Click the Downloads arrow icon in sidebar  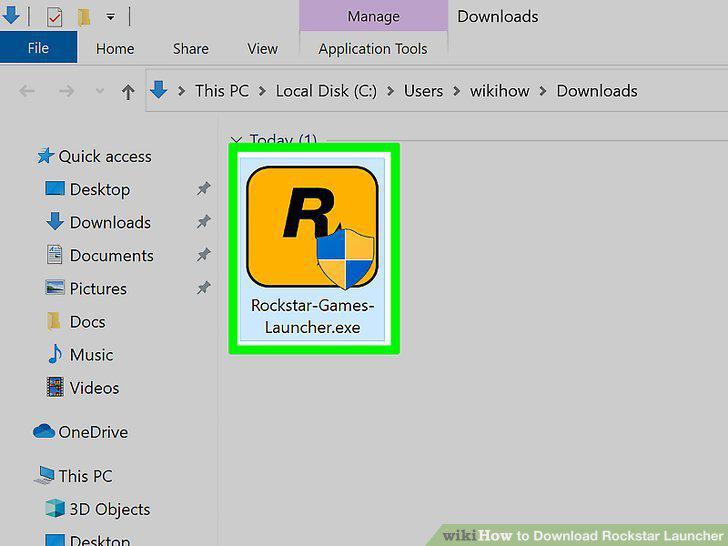pos(55,221)
